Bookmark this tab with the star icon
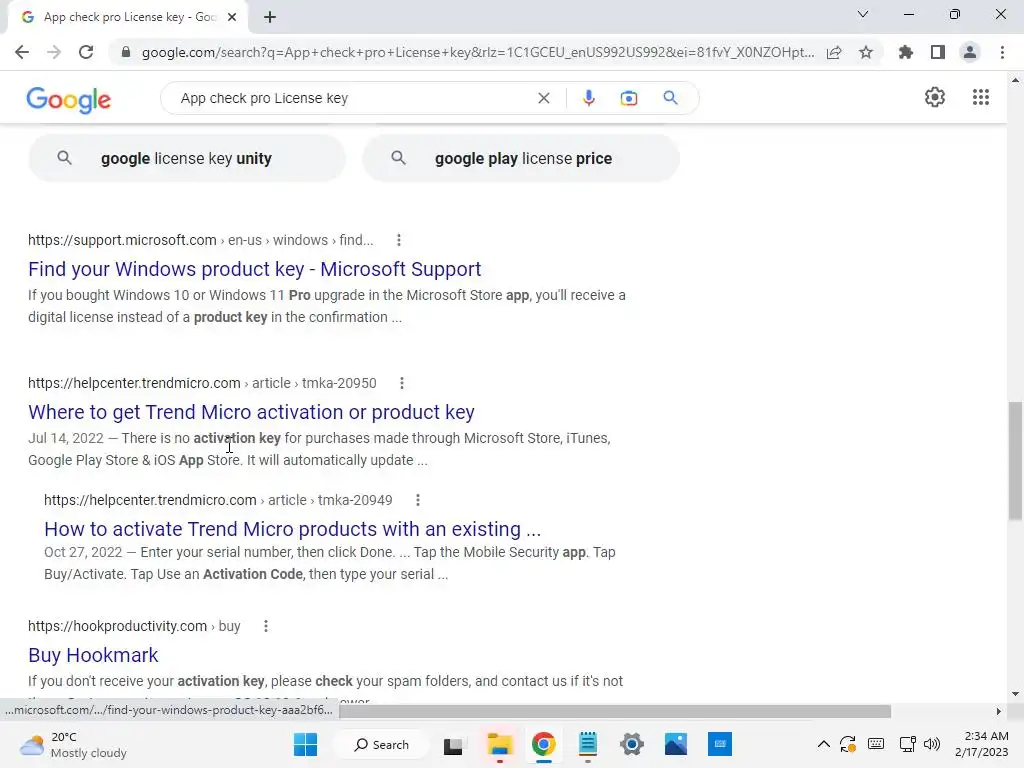Image resolution: width=1024 pixels, height=768 pixels. coord(866,52)
